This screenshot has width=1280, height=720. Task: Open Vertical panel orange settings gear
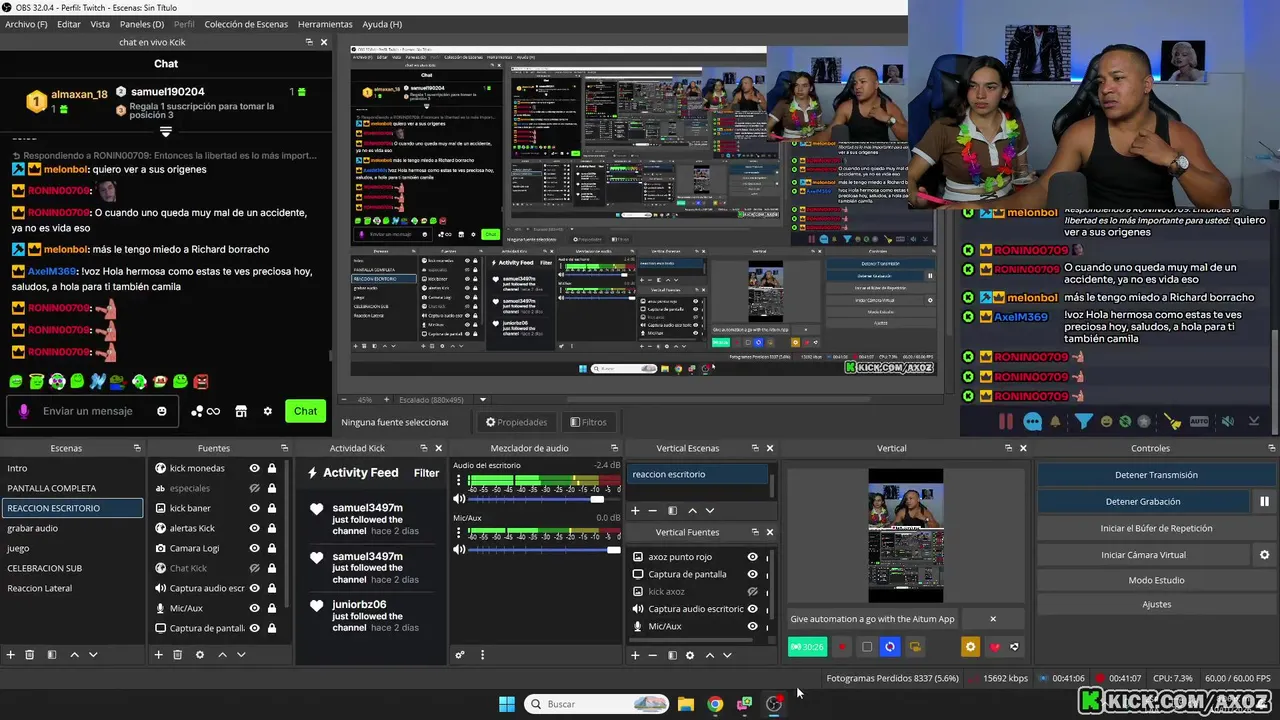[970, 647]
